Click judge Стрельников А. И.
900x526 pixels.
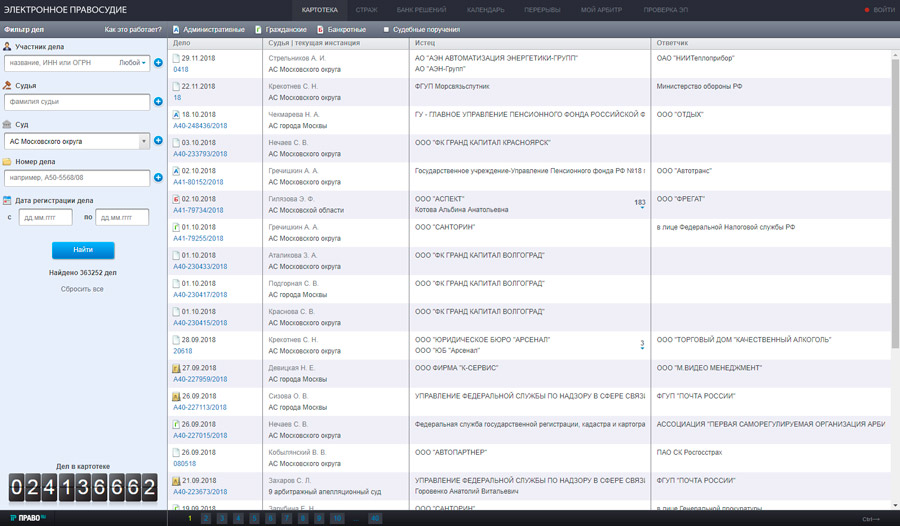pyautogui.click(x=297, y=58)
